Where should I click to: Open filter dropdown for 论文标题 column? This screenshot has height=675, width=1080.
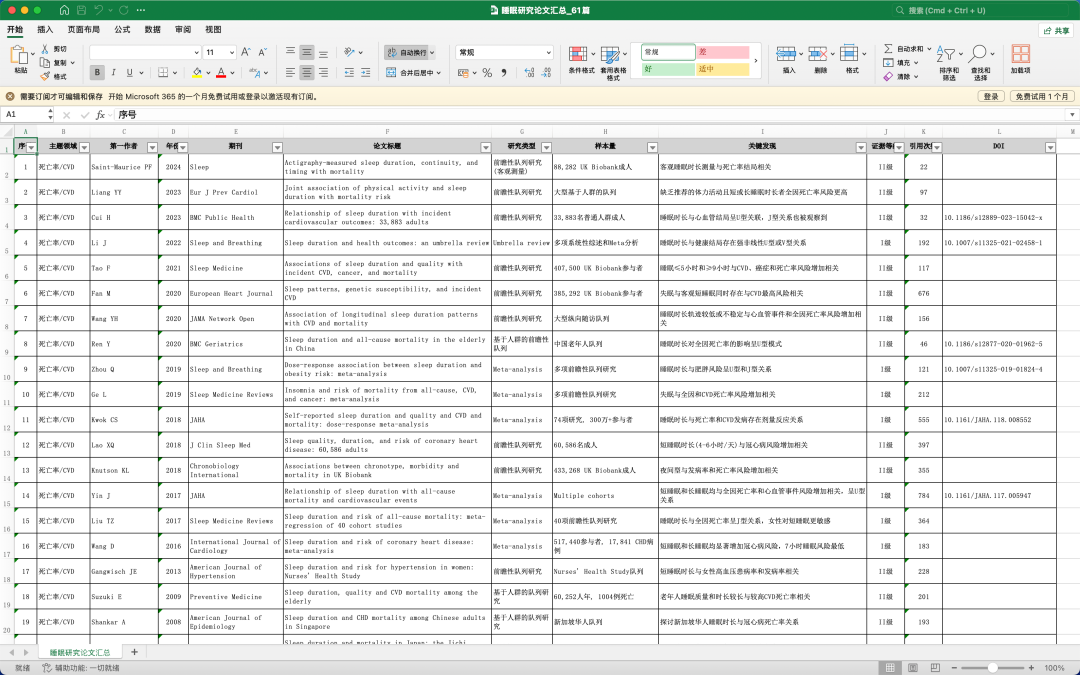486,147
